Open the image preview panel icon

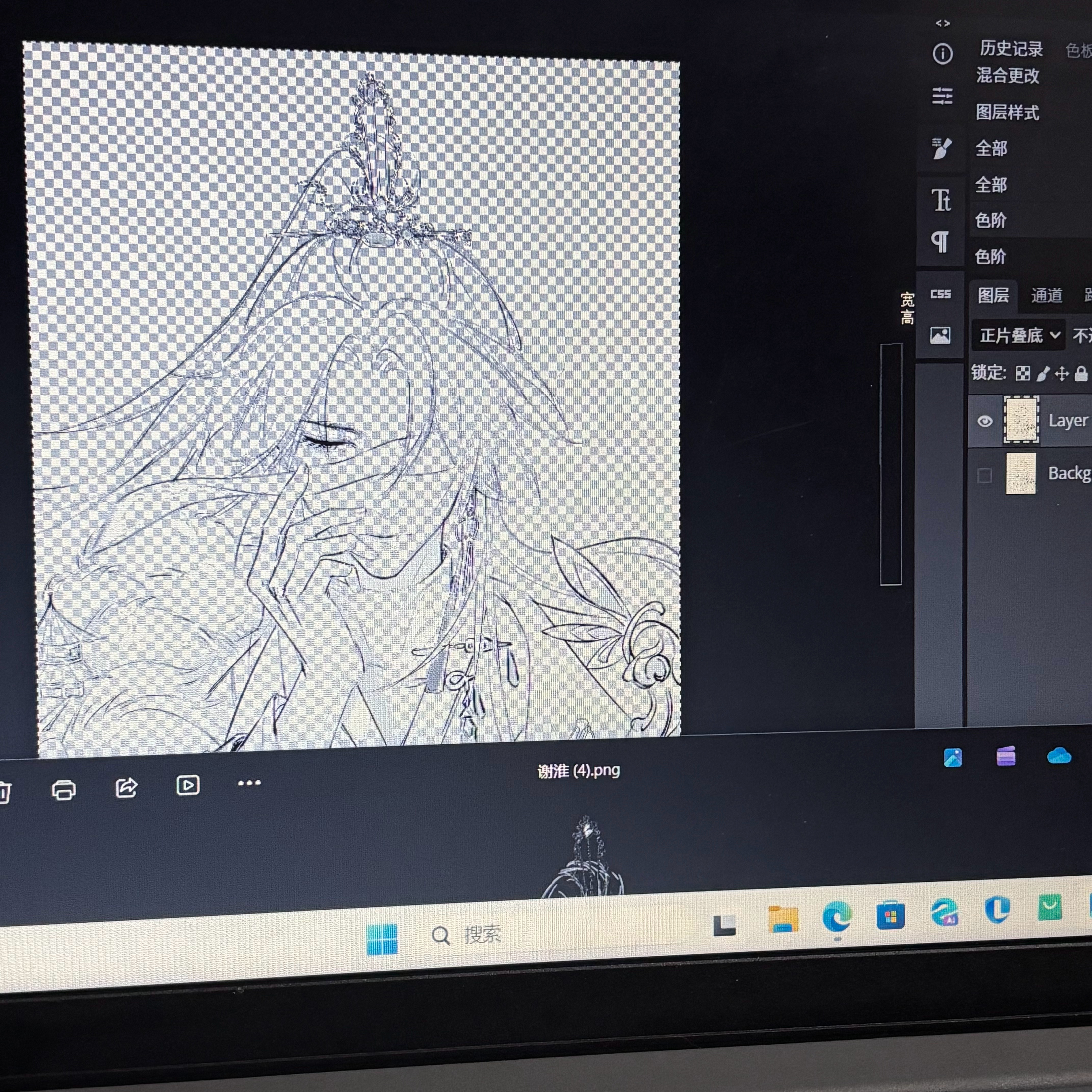(x=941, y=335)
